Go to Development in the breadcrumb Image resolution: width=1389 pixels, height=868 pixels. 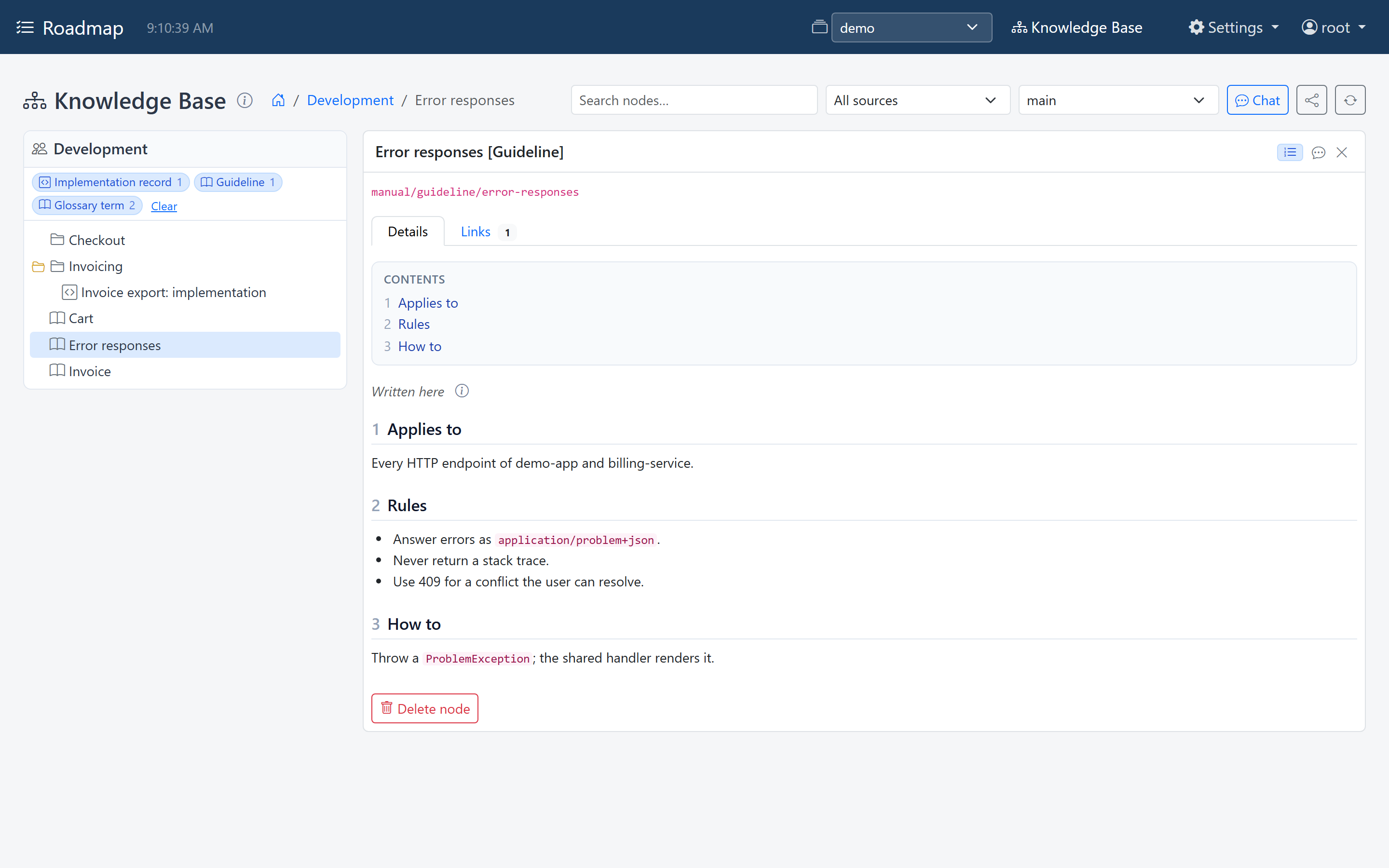tap(350, 100)
